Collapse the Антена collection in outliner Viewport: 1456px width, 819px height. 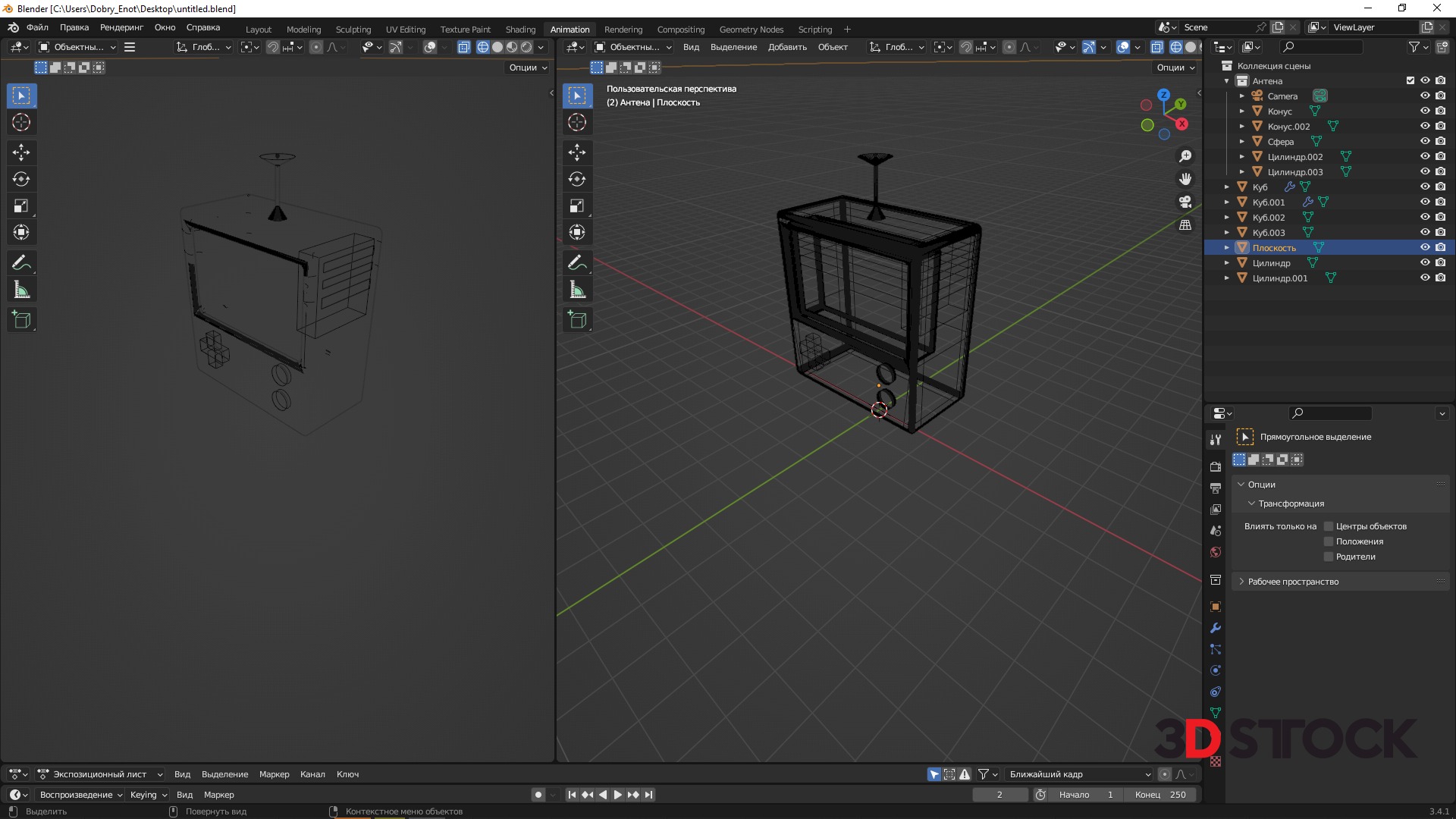point(1226,81)
